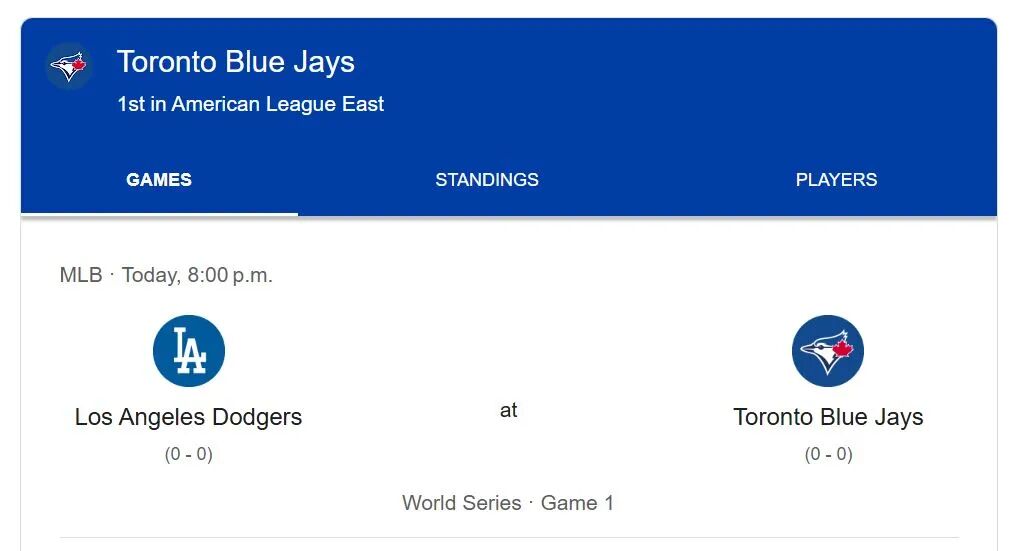Switch to the GAMES tab

(159, 180)
